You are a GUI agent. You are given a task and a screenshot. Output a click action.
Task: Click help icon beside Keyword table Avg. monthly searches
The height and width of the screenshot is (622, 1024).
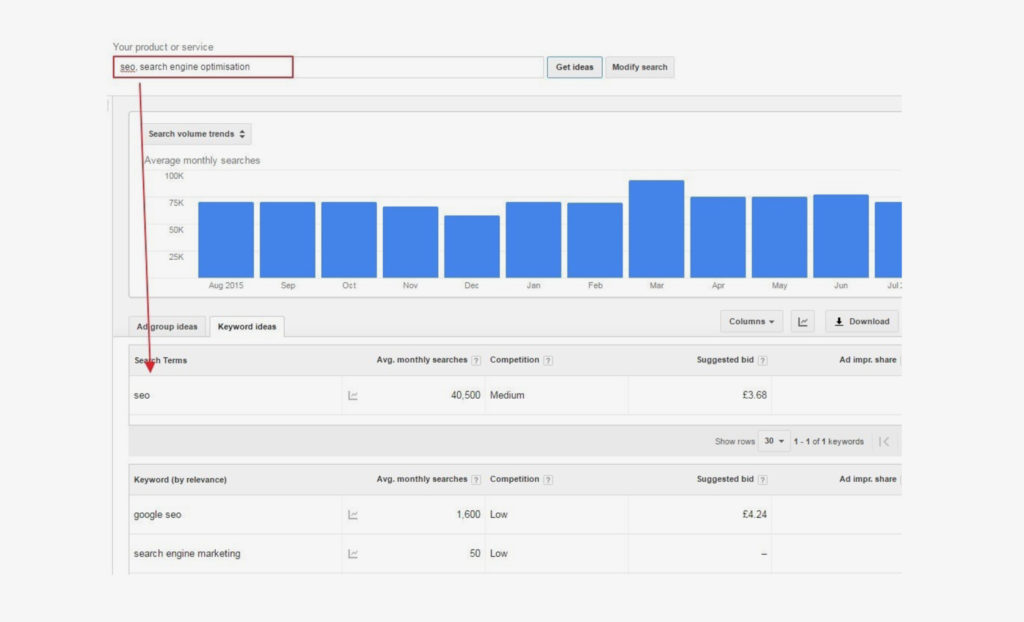point(476,480)
